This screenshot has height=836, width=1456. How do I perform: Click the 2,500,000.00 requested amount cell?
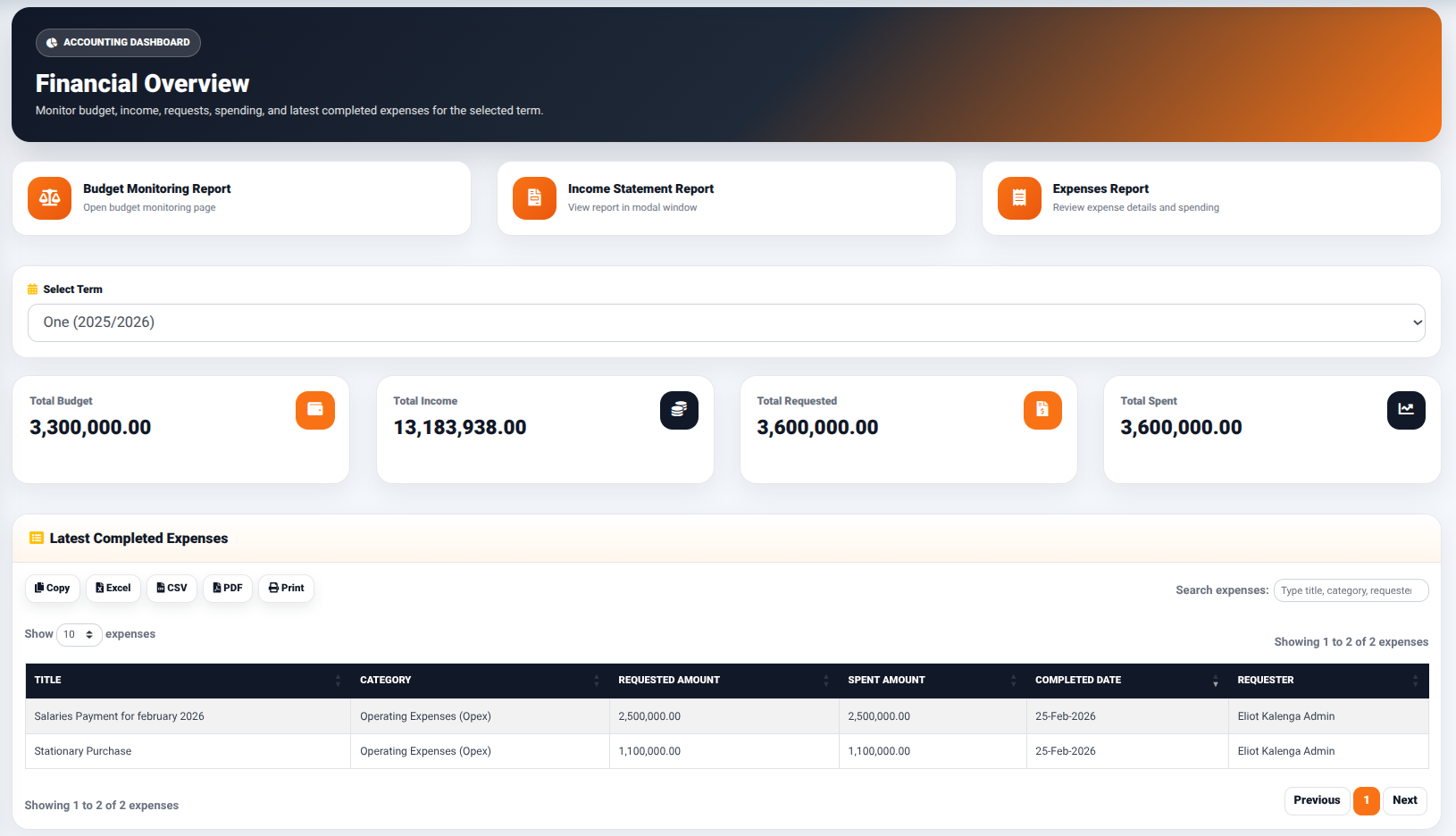point(724,716)
